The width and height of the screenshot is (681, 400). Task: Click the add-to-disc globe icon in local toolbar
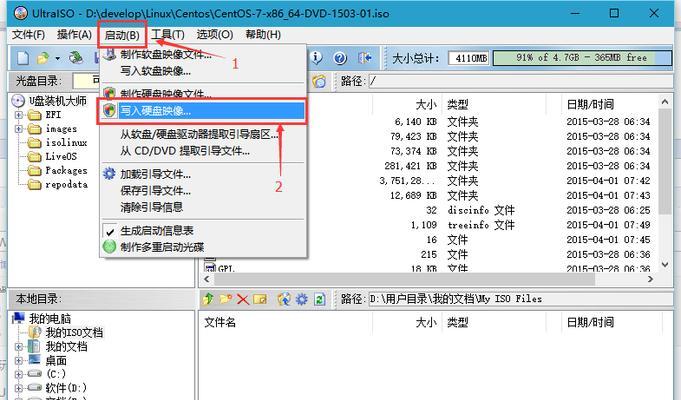tap(284, 299)
